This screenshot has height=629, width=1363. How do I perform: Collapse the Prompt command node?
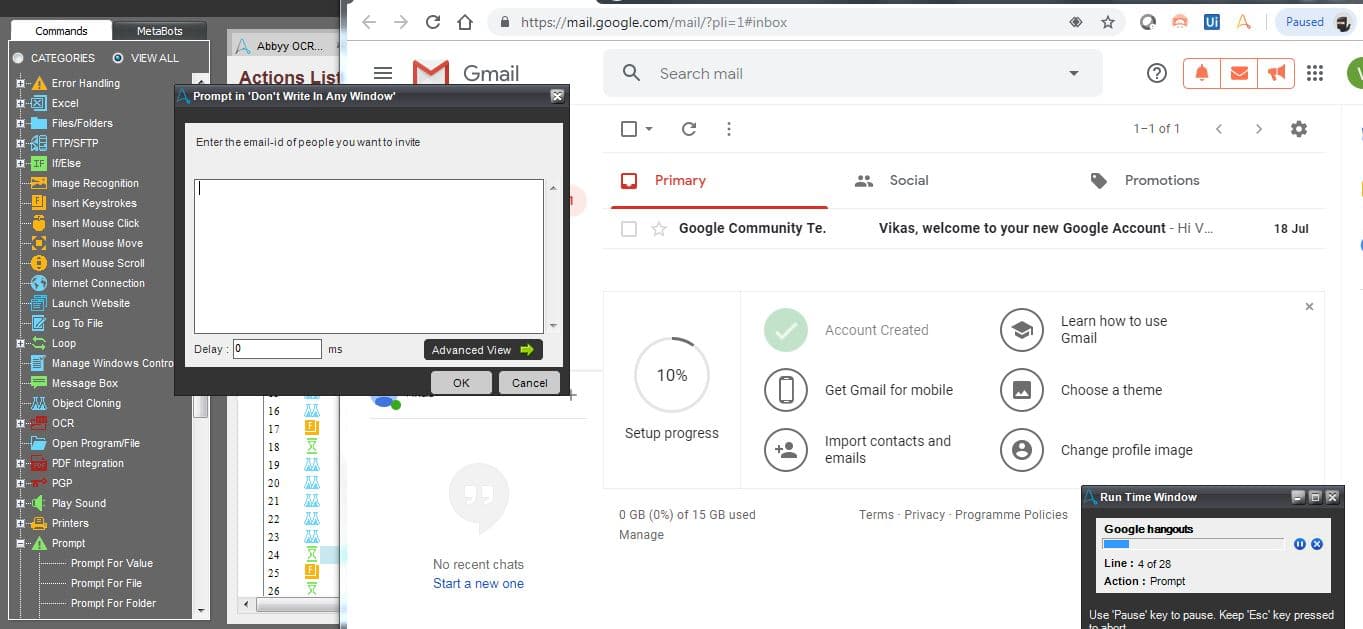tap(20, 543)
